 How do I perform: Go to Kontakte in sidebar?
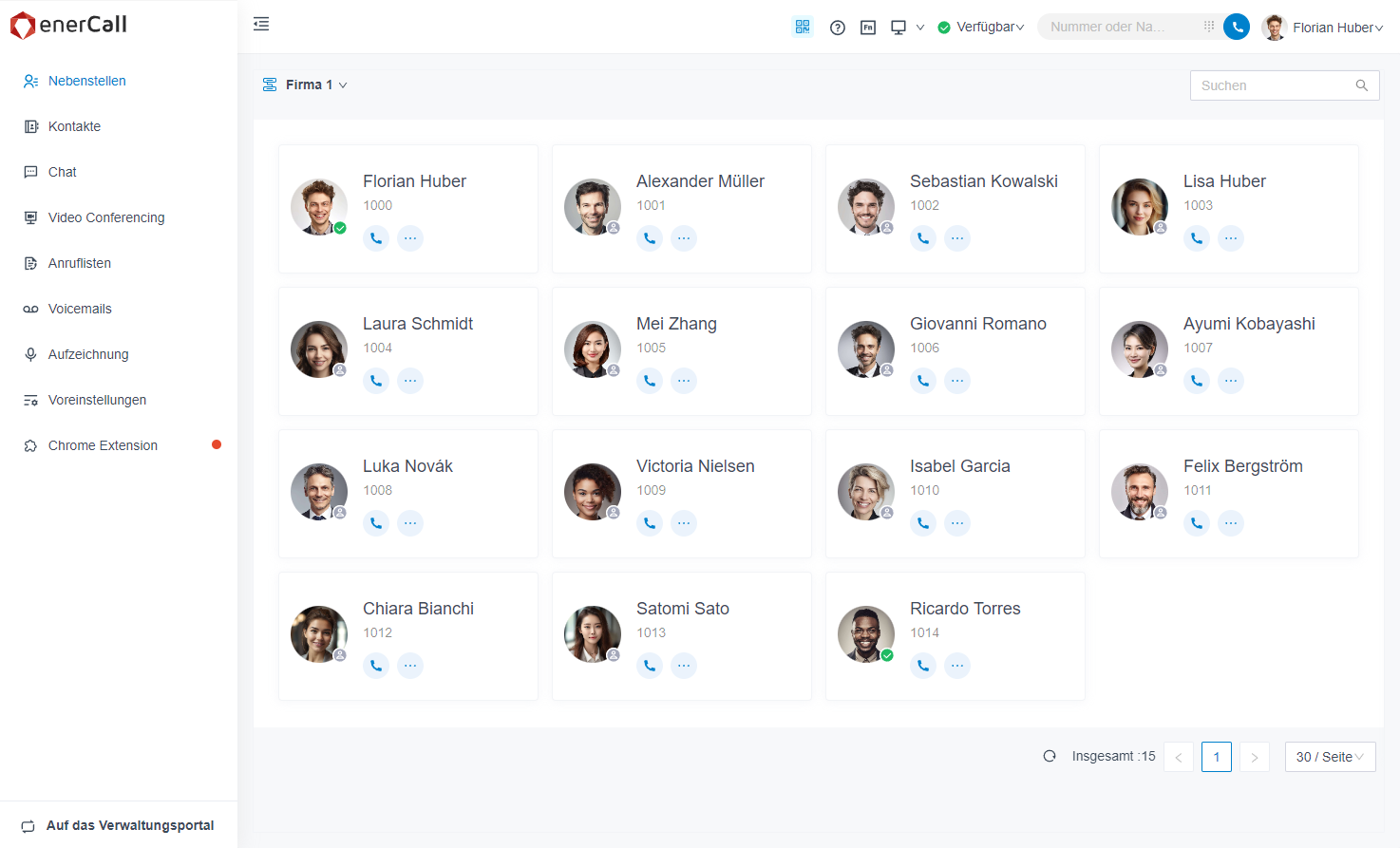click(x=74, y=126)
